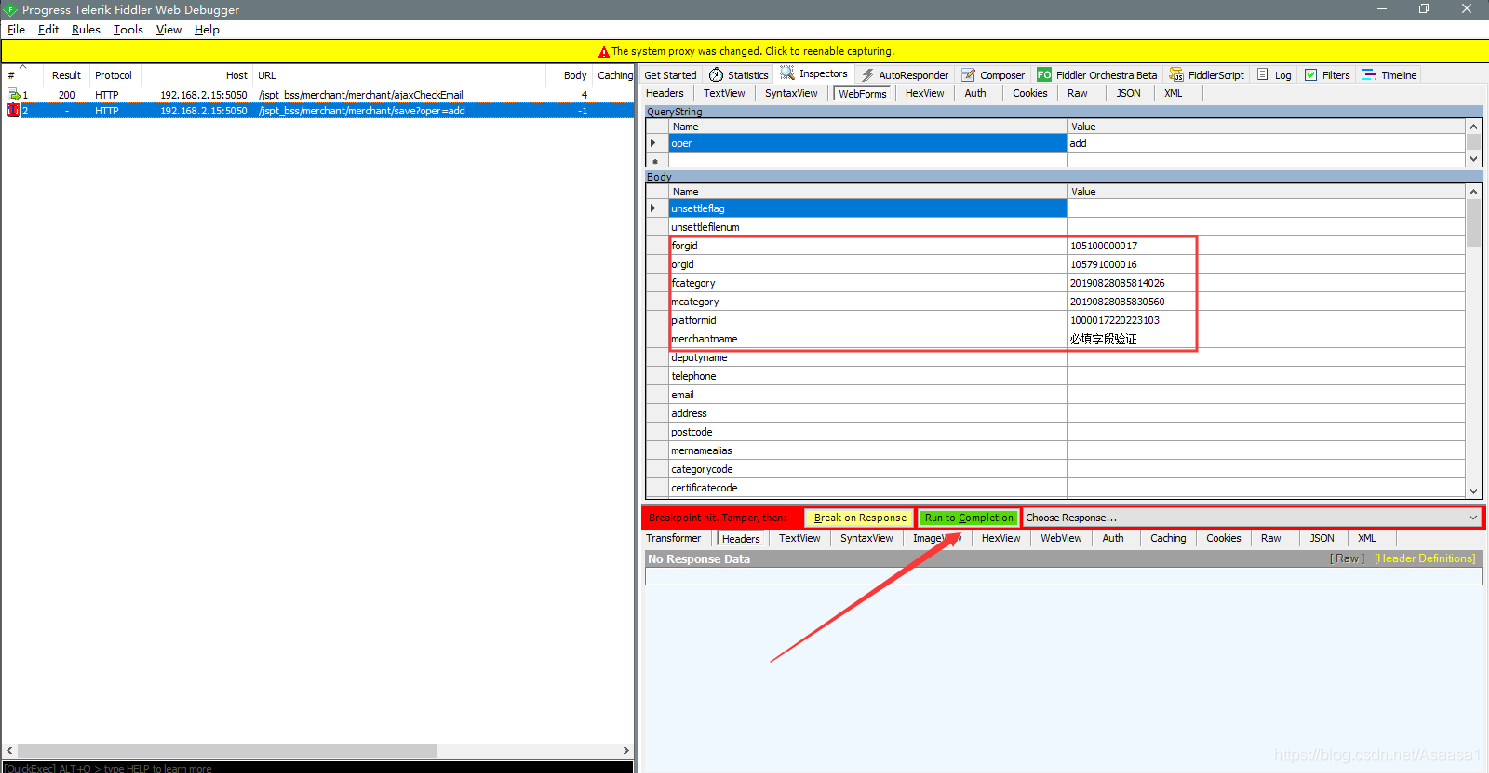1489x773 pixels.
Task: Open response ImageView tab
Action: (x=937, y=538)
